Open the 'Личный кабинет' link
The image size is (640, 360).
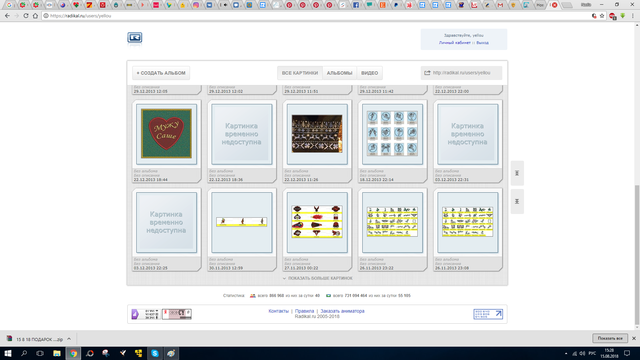pyautogui.click(x=455, y=43)
